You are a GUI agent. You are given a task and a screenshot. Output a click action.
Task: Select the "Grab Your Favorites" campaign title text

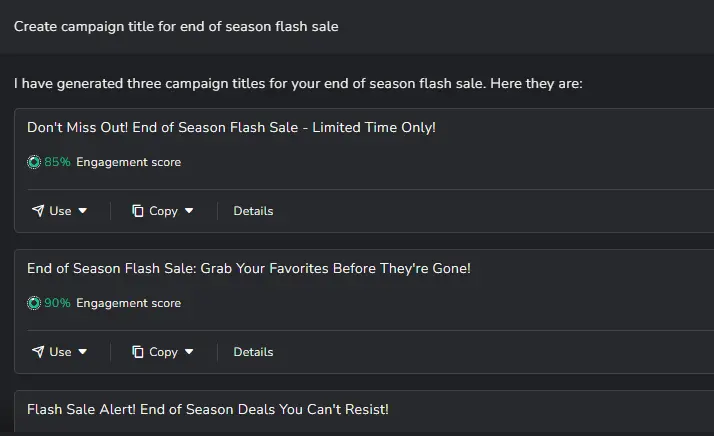tap(249, 268)
